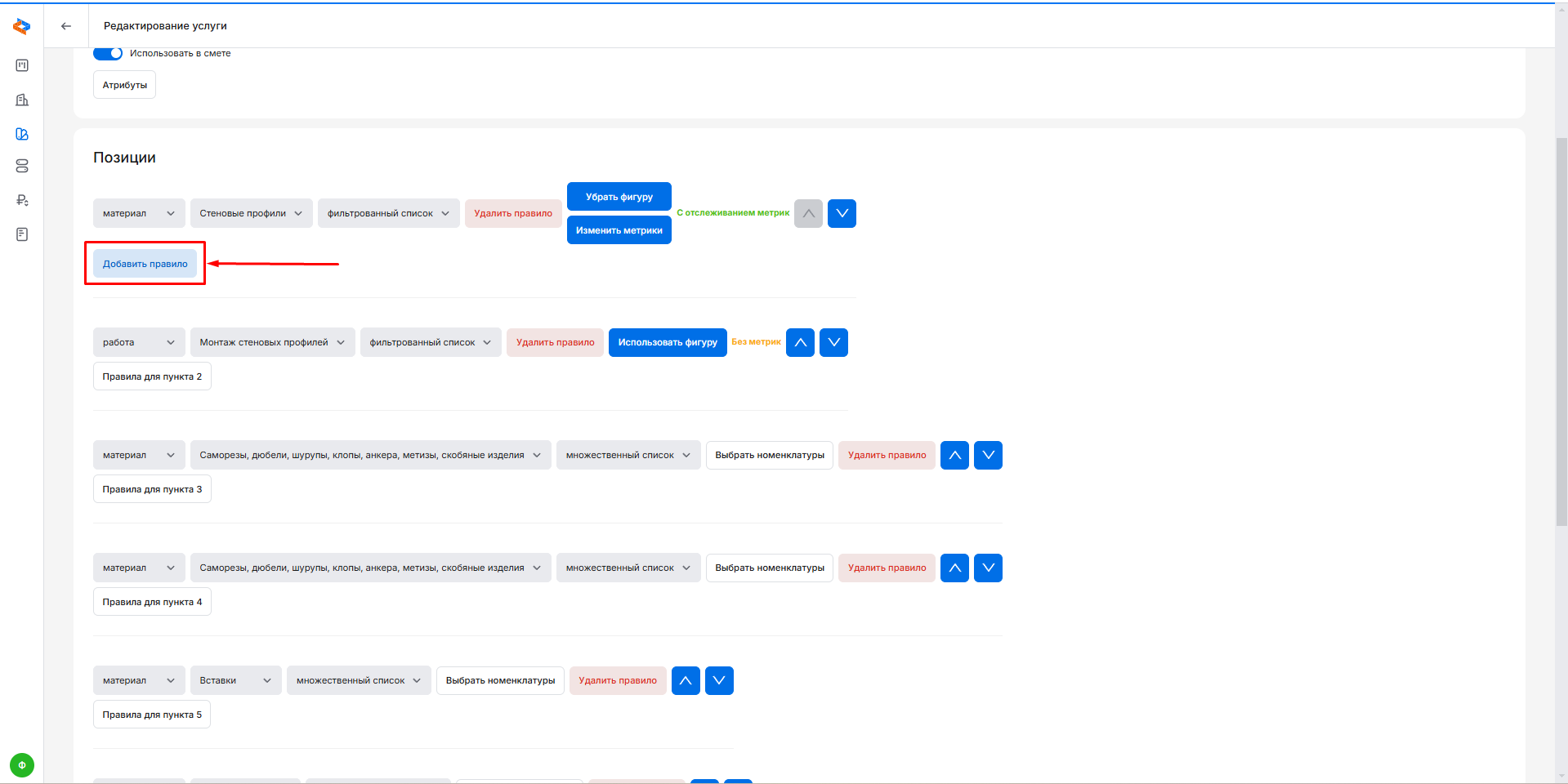Screen dimensions: 1568x784
Task: Move Вставки rule down
Action: [x=719, y=680]
